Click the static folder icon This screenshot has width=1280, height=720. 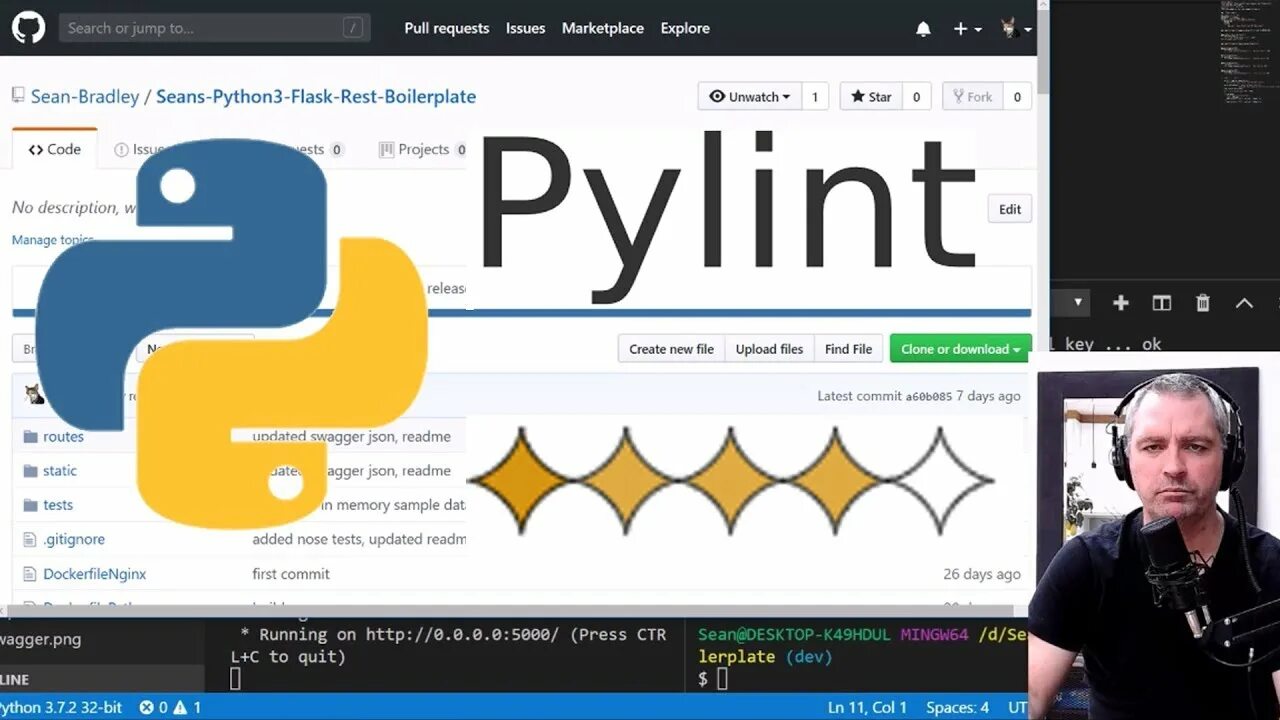coord(30,471)
